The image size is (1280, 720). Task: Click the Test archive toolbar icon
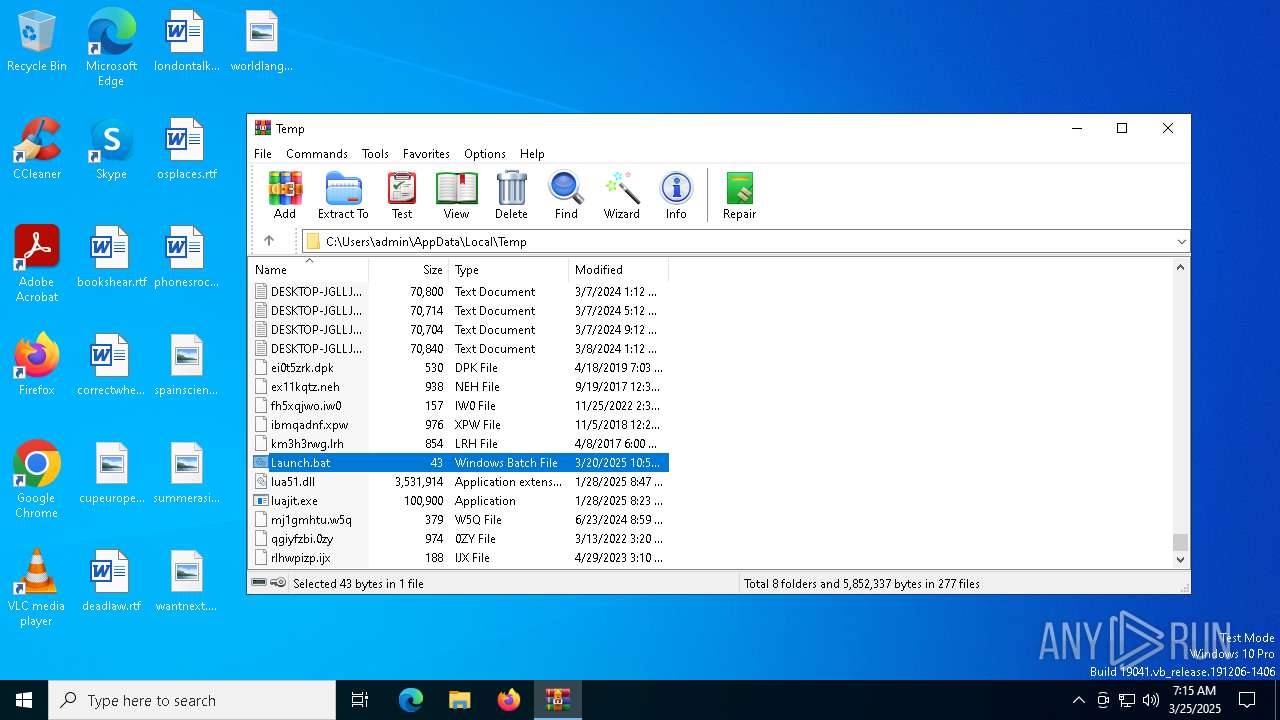tap(402, 195)
